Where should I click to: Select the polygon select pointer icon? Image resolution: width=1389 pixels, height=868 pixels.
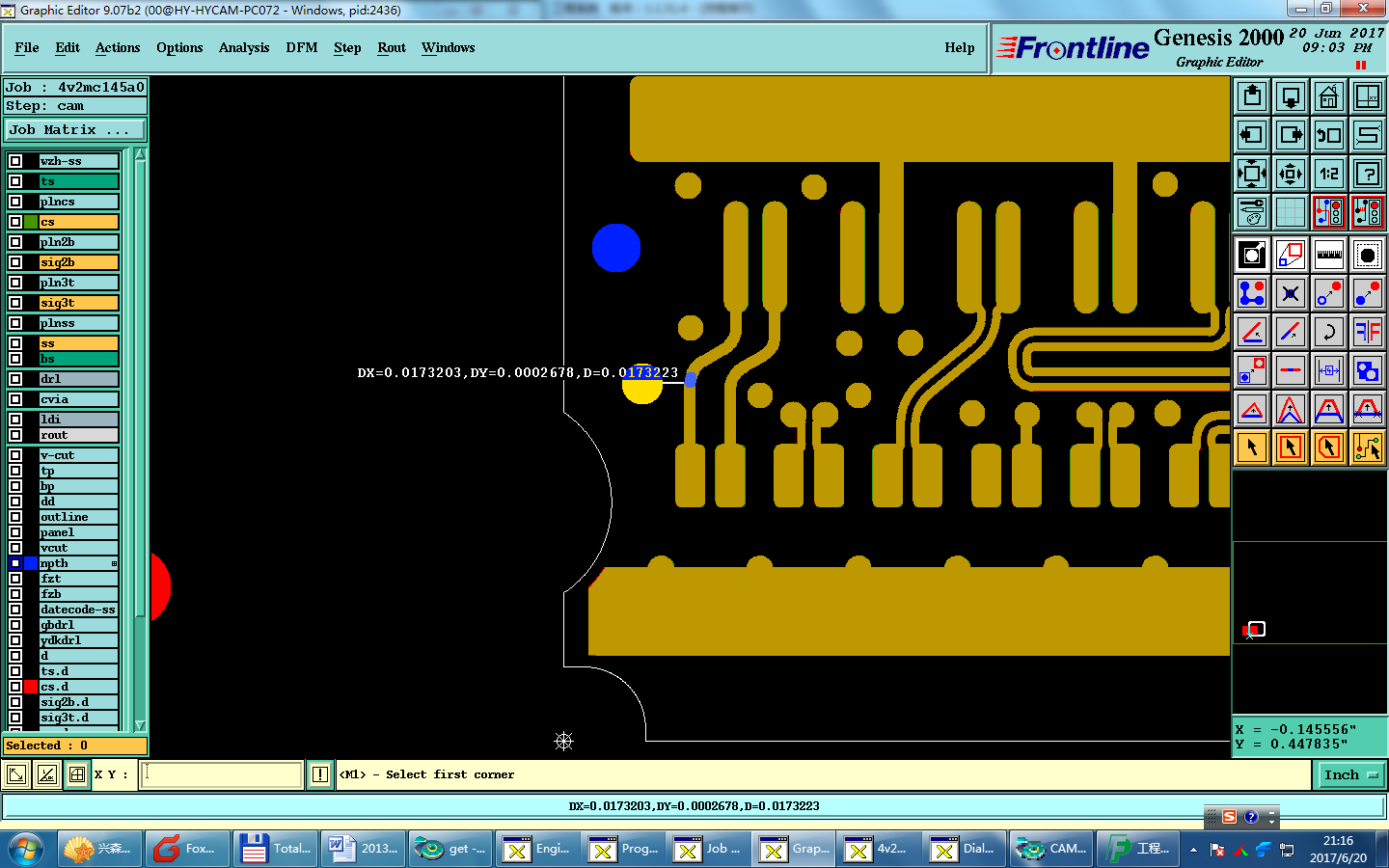1329,448
